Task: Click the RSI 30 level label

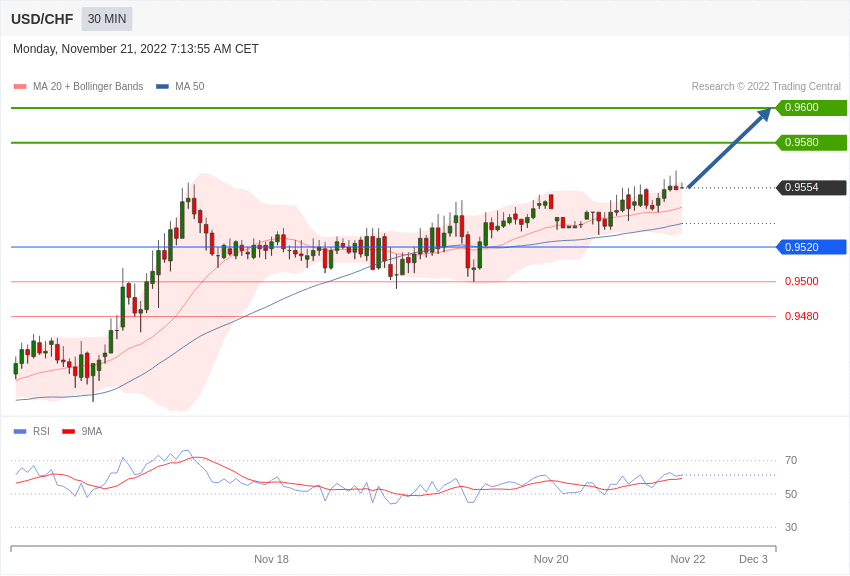Action: [791, 527]
